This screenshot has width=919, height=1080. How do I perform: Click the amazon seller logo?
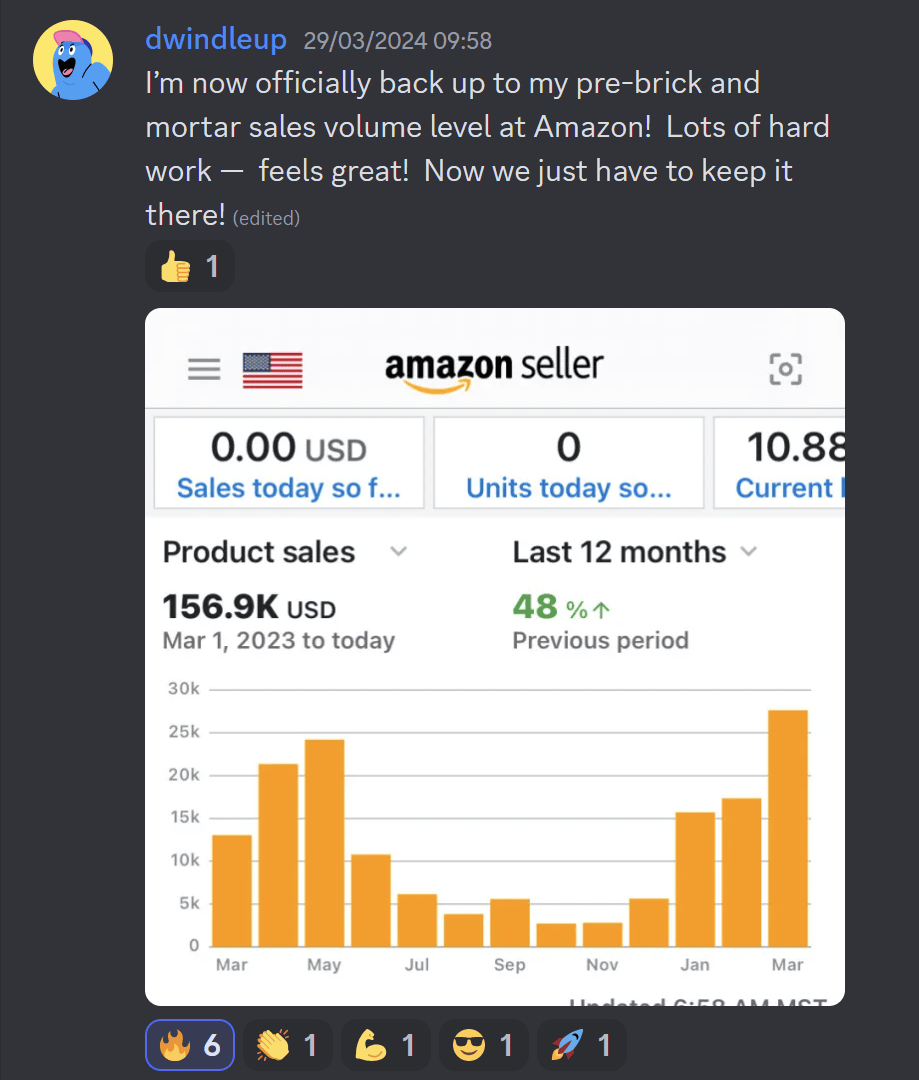point(493,368)
